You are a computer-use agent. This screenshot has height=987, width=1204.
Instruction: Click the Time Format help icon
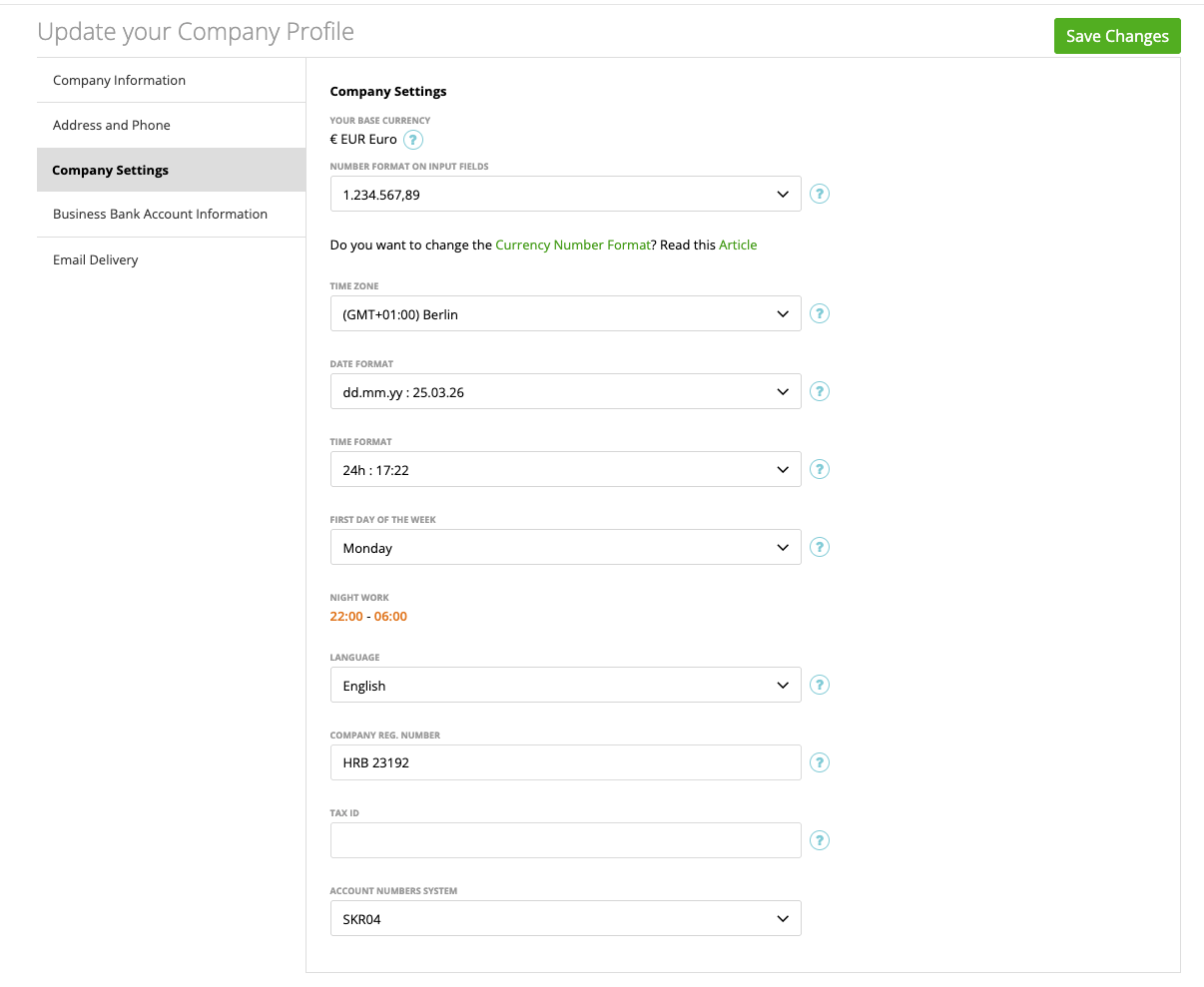tap(819, 469)
